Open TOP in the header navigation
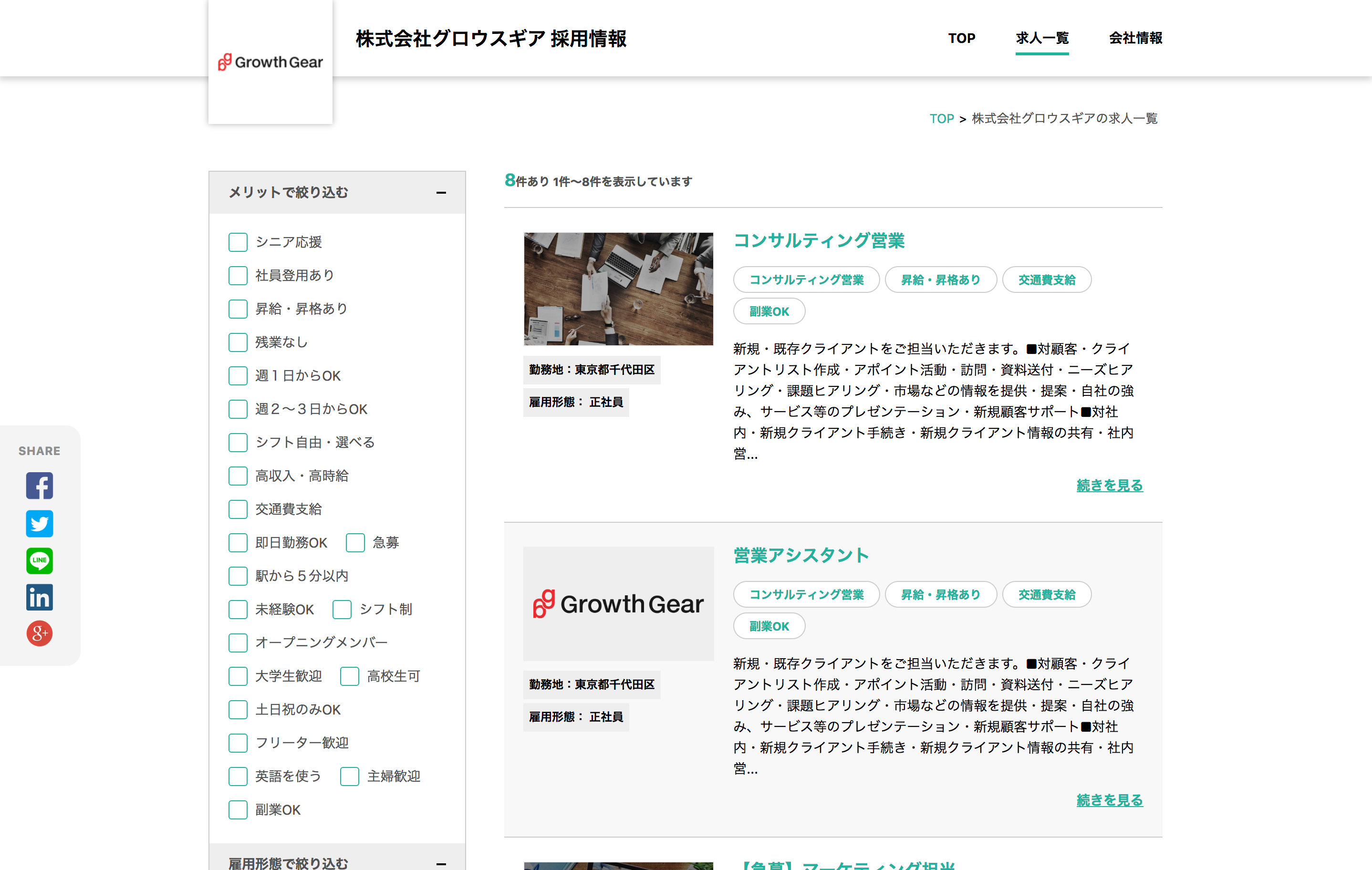The image size is (1372, 870). point(961,38)
